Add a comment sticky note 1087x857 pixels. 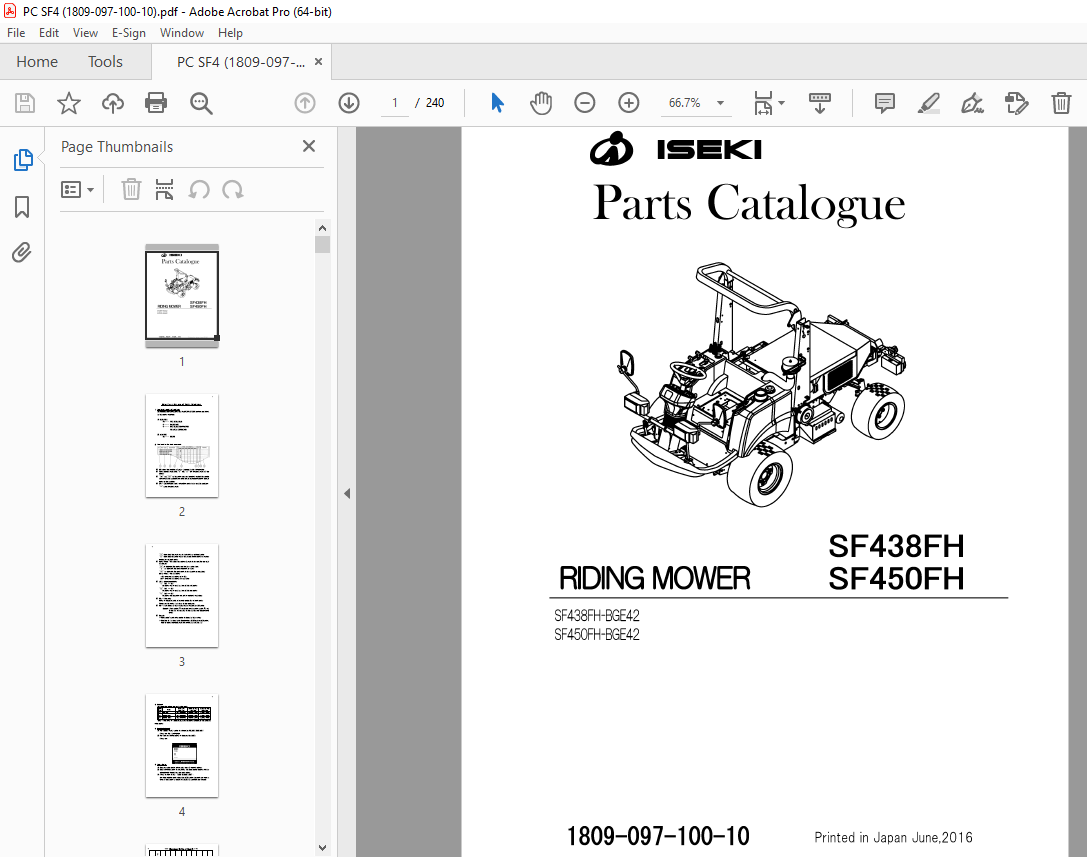pos(885,103)
